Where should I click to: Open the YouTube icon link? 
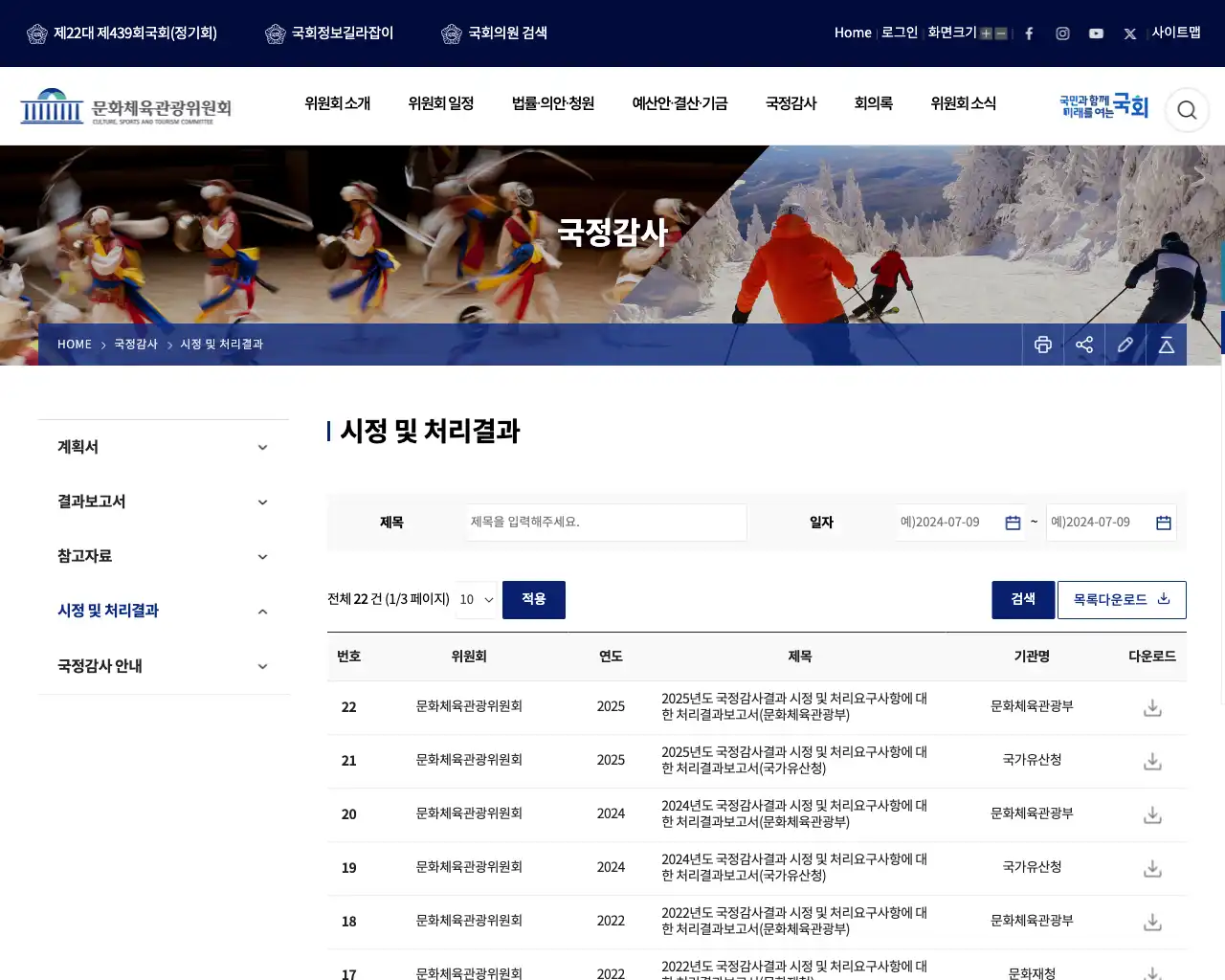1096,33
